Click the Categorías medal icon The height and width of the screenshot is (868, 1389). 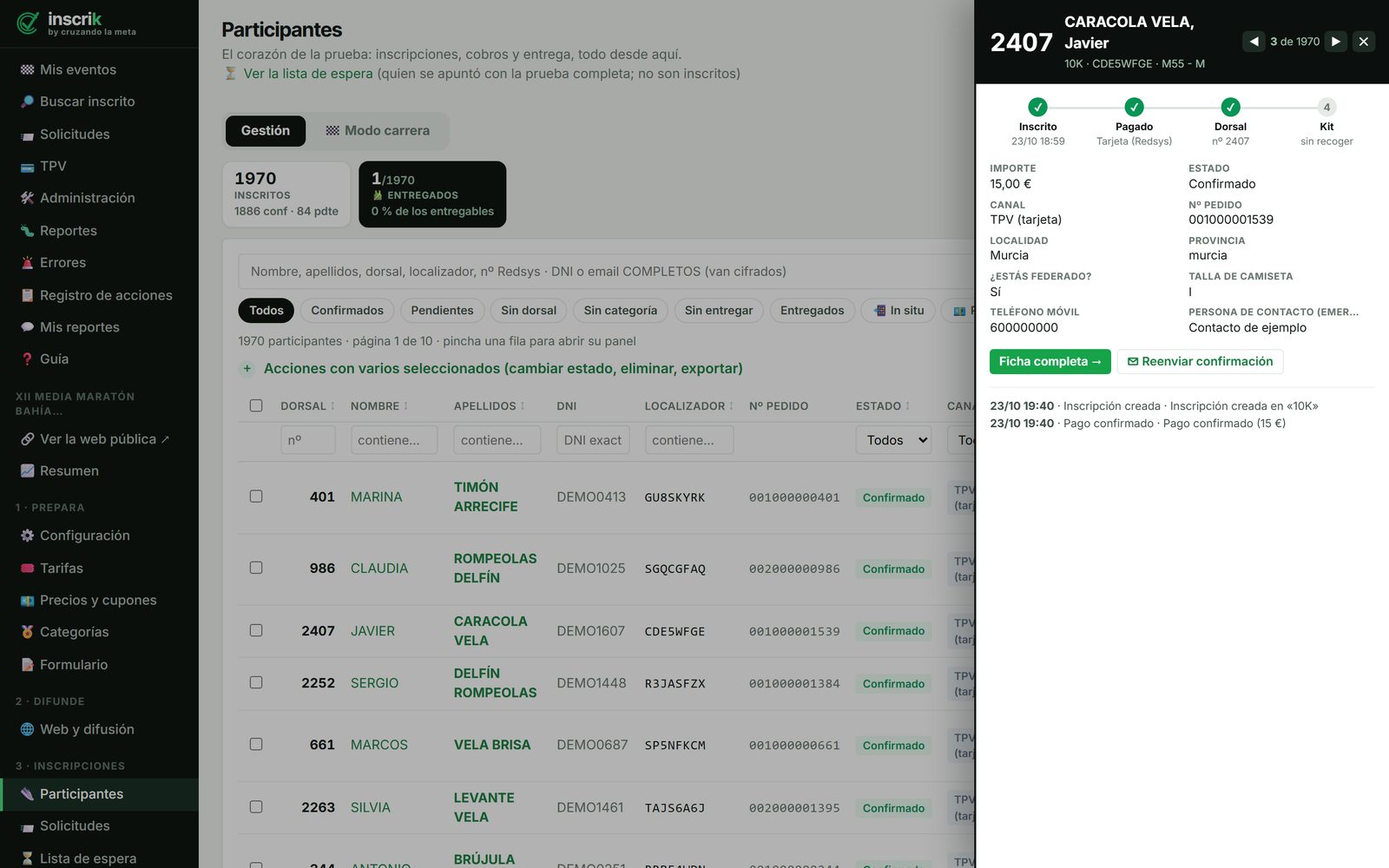(27, 632)
